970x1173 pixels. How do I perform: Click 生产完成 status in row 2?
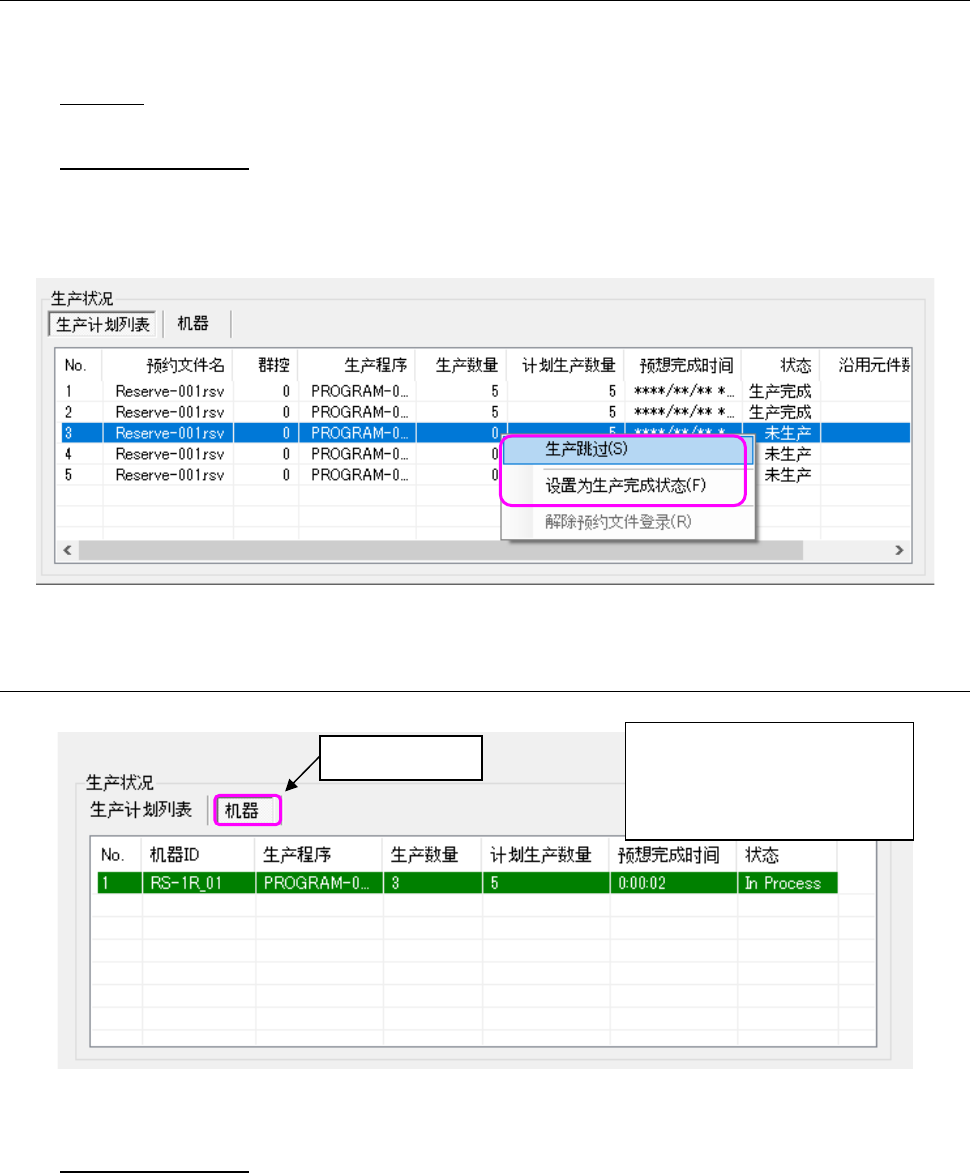point(780,412)
